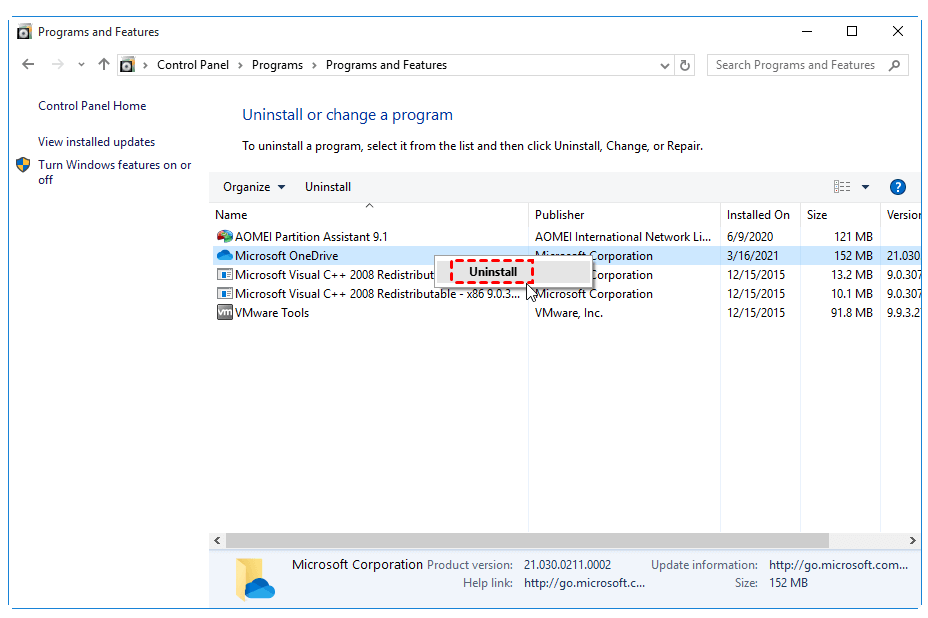The height and width of the screenshot is (618, 928).
Task: Click Uninstall in the toolbar
Action: pos(328,187)
